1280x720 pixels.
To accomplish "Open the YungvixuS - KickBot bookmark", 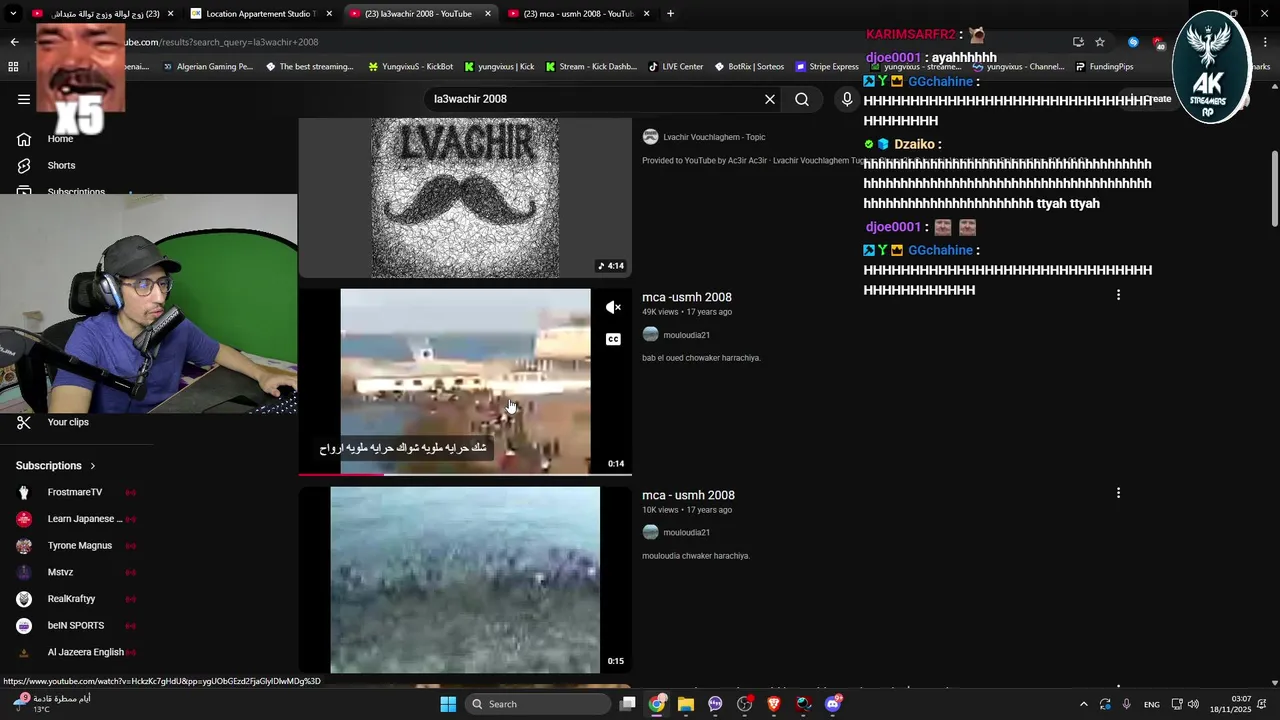I will [x=411, y=67].
